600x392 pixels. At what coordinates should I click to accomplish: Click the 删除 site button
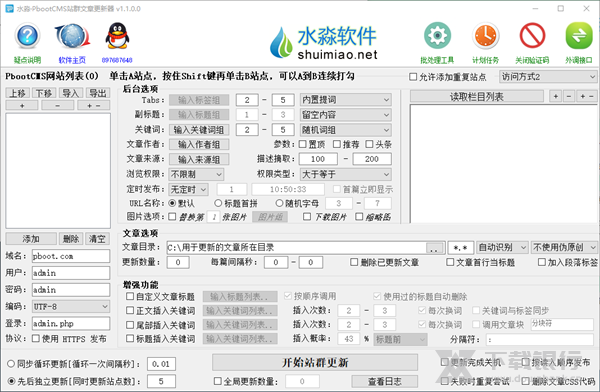pyautogui.click(x=71, y=239)
